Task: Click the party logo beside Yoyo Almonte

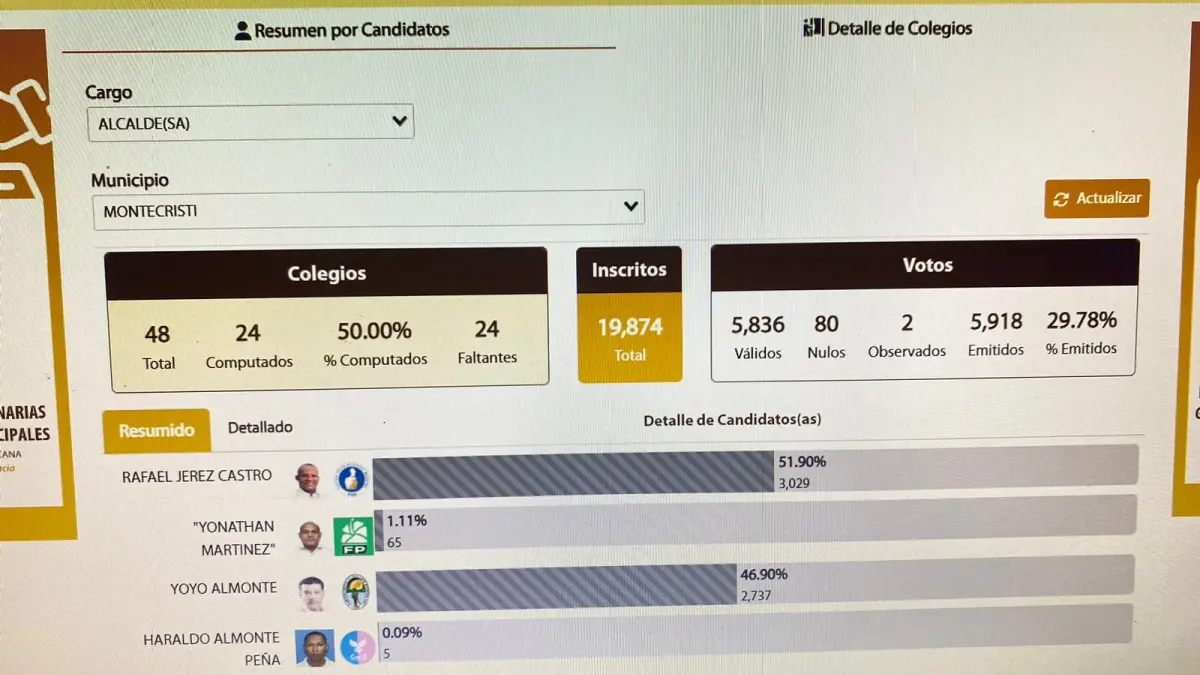Action: (355, 592)
